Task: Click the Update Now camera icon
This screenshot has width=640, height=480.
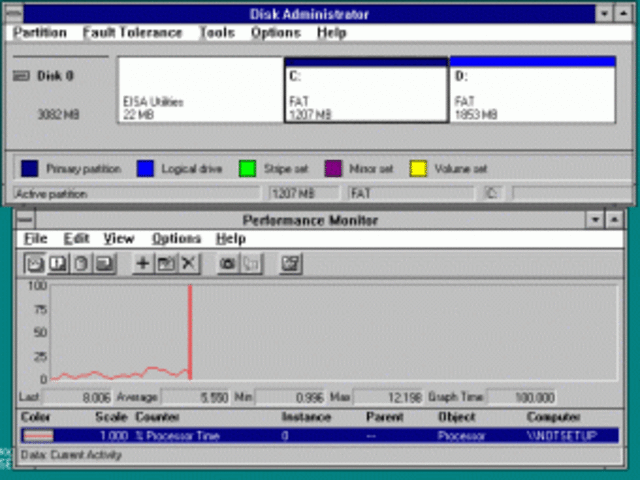Action: pyautogui.click(x=228, y=264)
